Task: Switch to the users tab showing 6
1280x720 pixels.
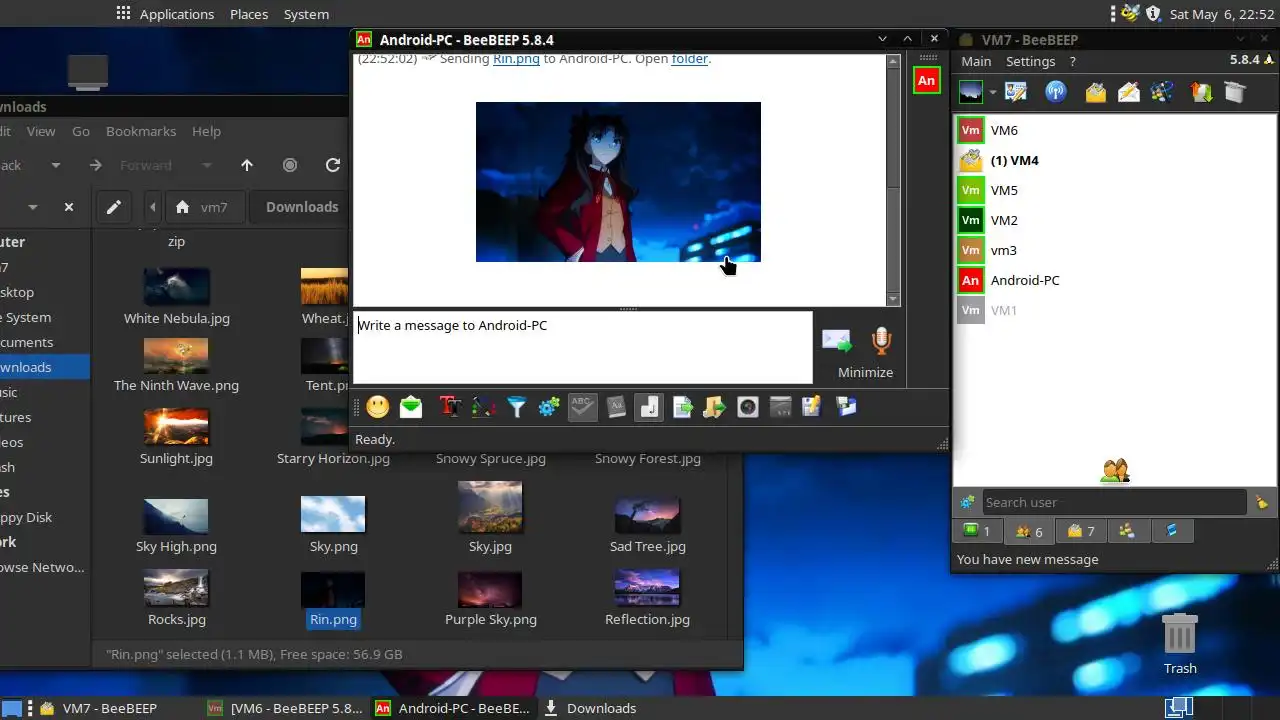Action: 1029,531
